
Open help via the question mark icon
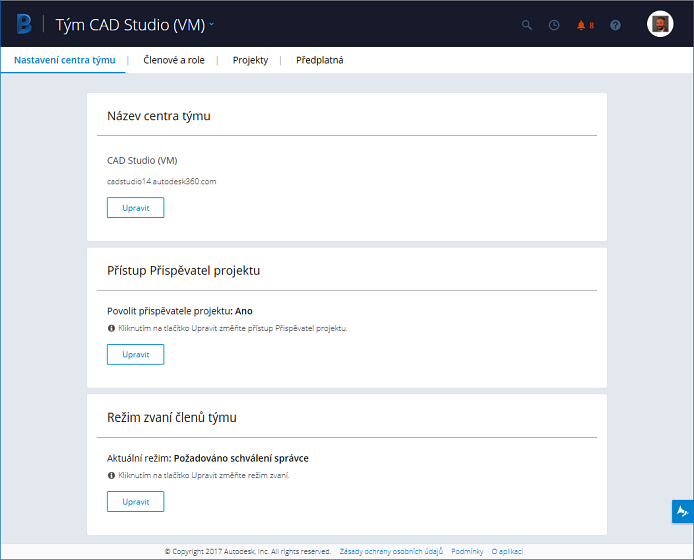pos(615,25)
